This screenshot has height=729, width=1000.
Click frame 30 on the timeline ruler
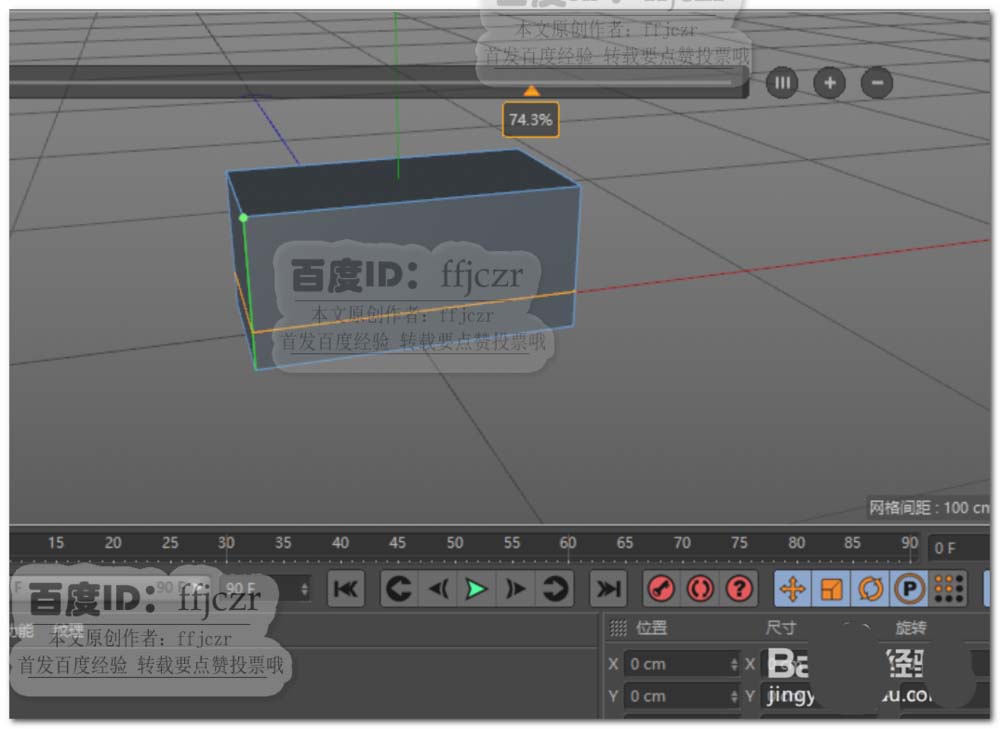[226, 543]
